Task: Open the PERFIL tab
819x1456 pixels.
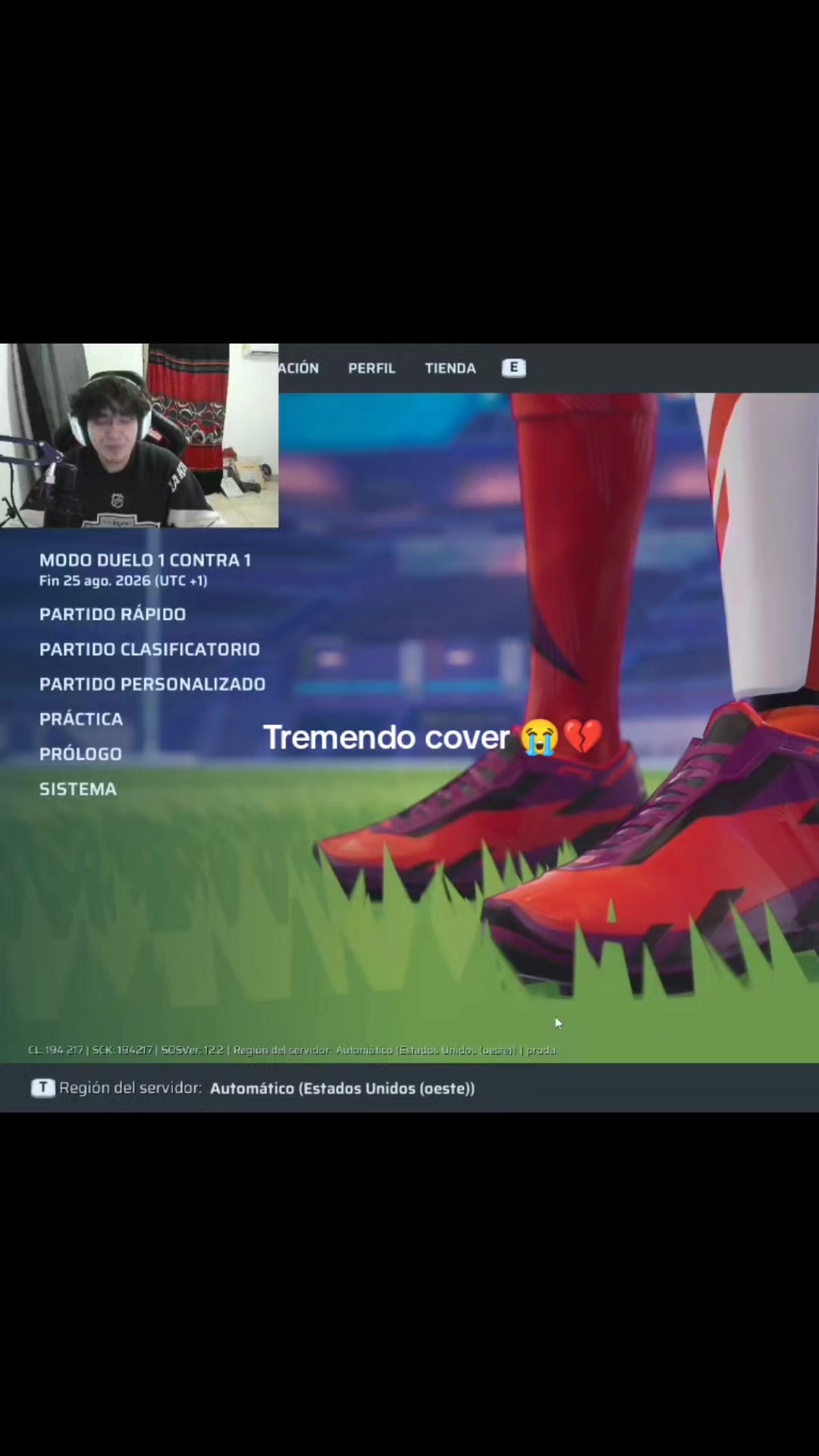Action: pos(372,369)
